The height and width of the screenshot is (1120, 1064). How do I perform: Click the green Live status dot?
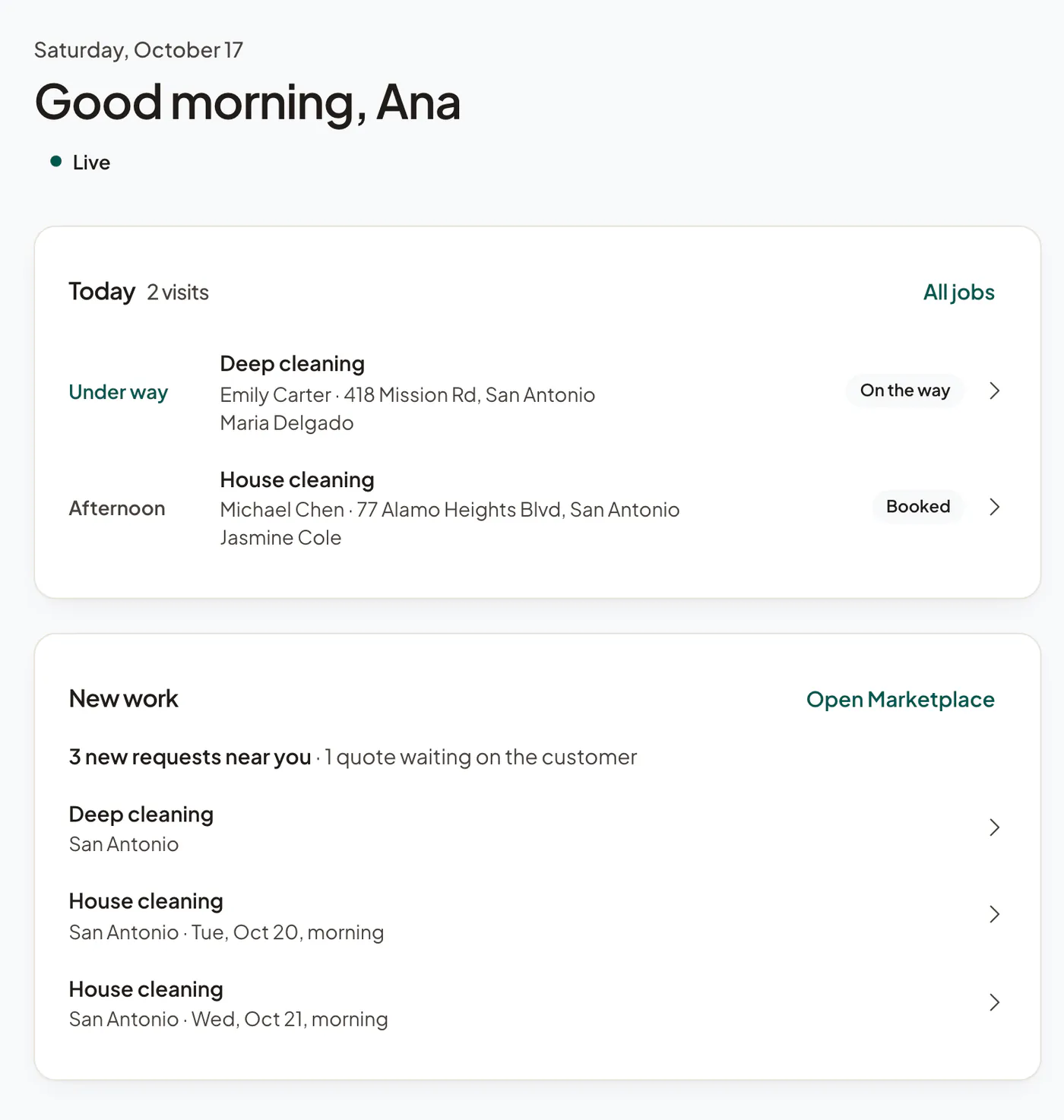click(x=55, y=161)
